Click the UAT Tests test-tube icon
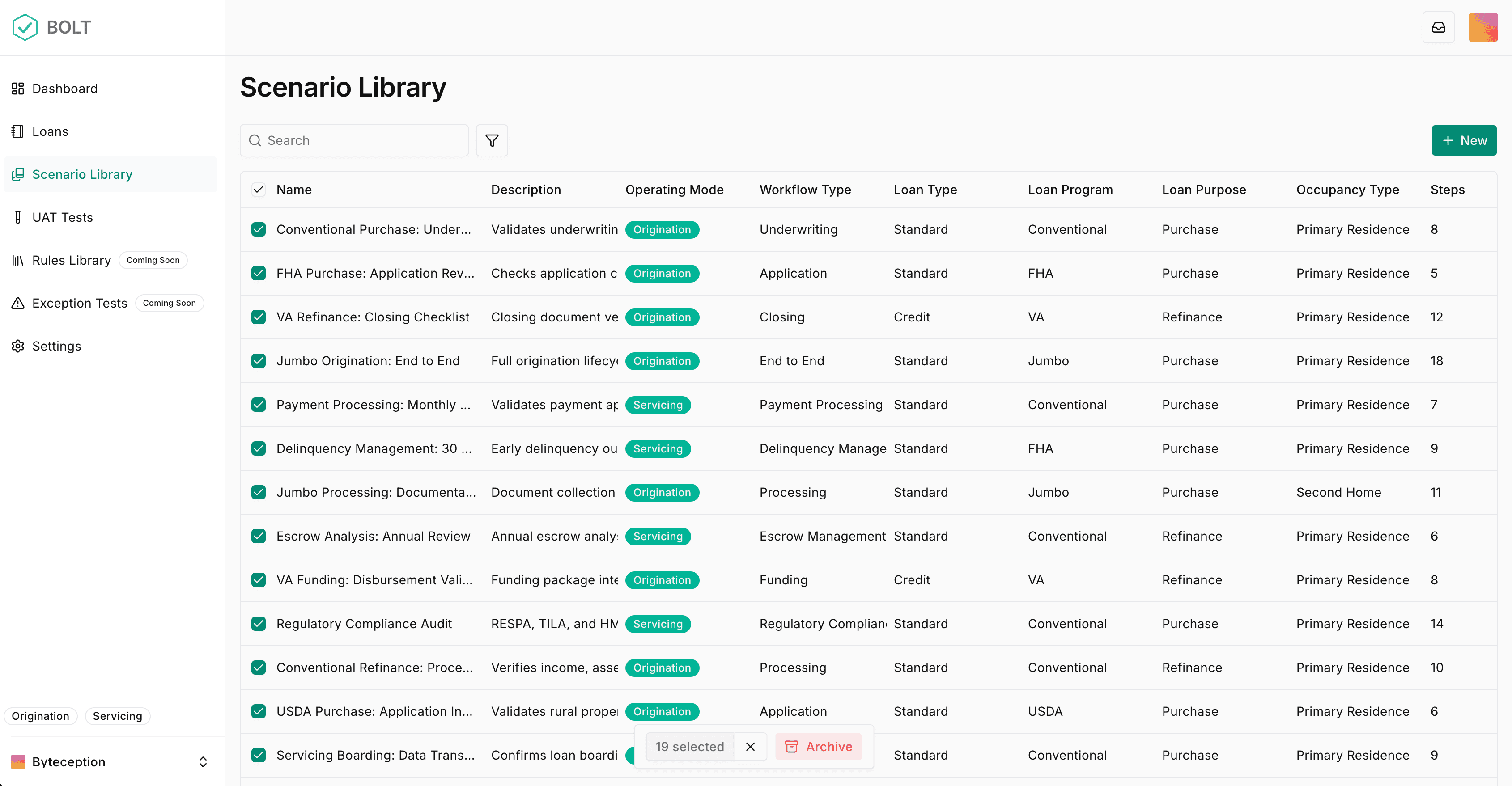The image size is (1512, 786). [x=17, y=217]
